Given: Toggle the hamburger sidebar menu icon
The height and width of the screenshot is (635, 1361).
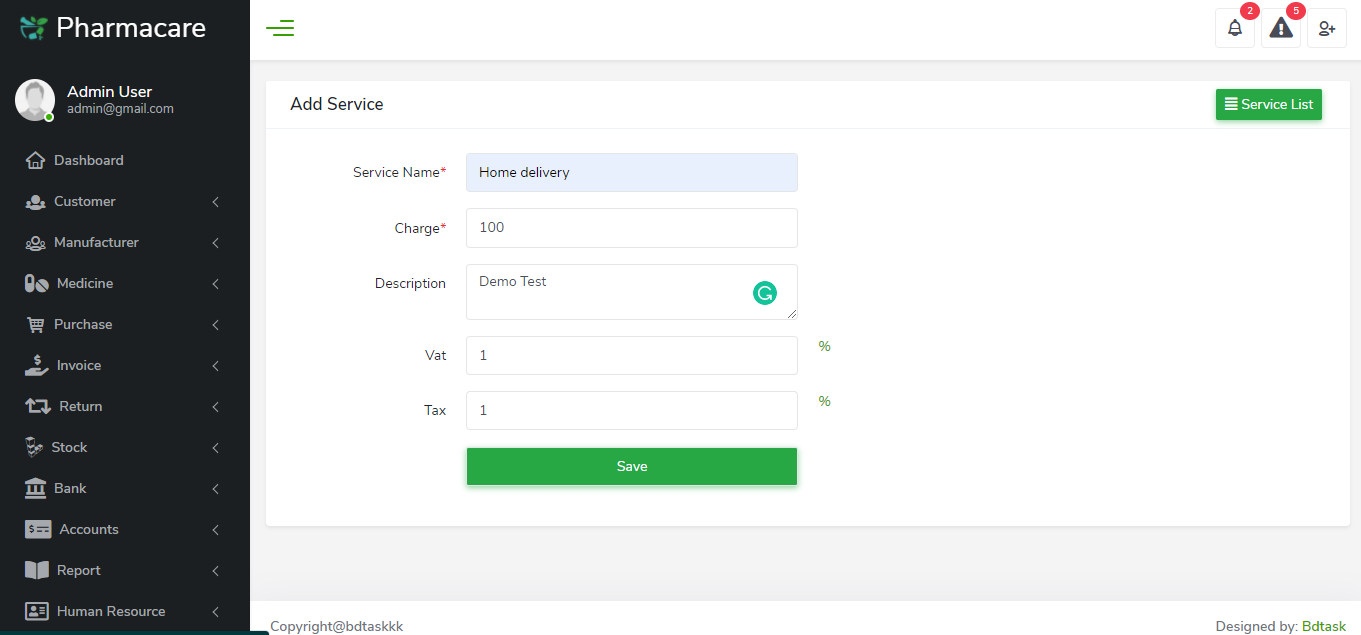Looking at the screenshot, I should click(280, 29).
